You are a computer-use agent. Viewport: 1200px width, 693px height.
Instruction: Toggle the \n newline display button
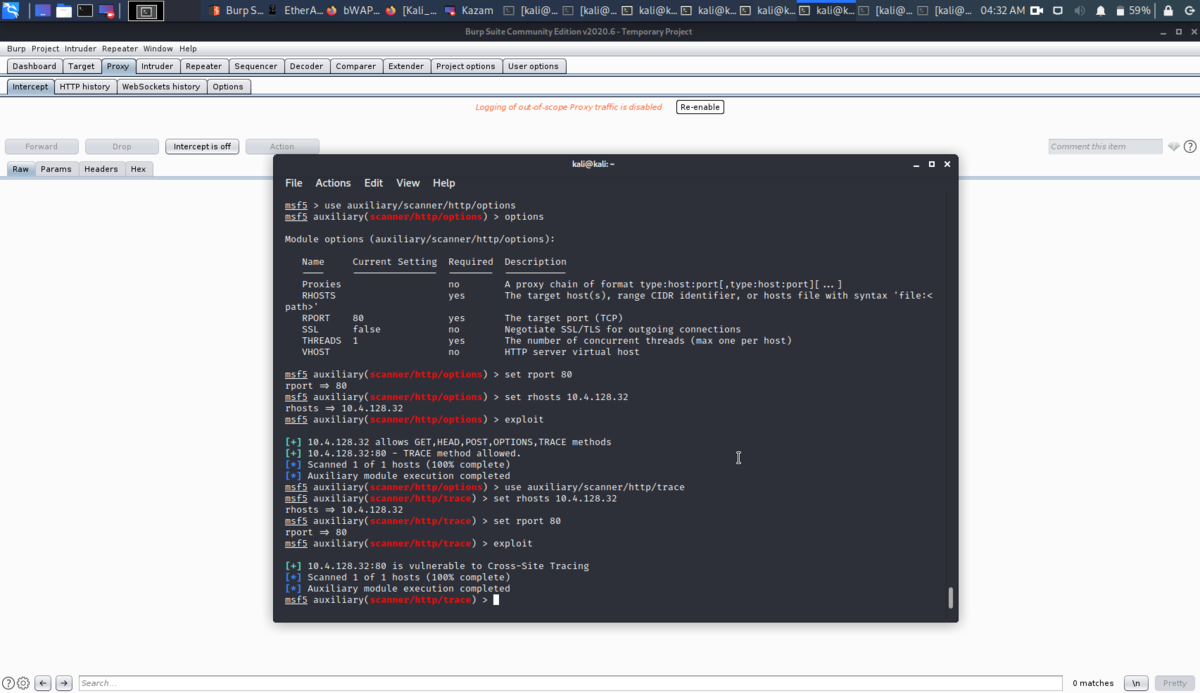tap(1136, 683)
